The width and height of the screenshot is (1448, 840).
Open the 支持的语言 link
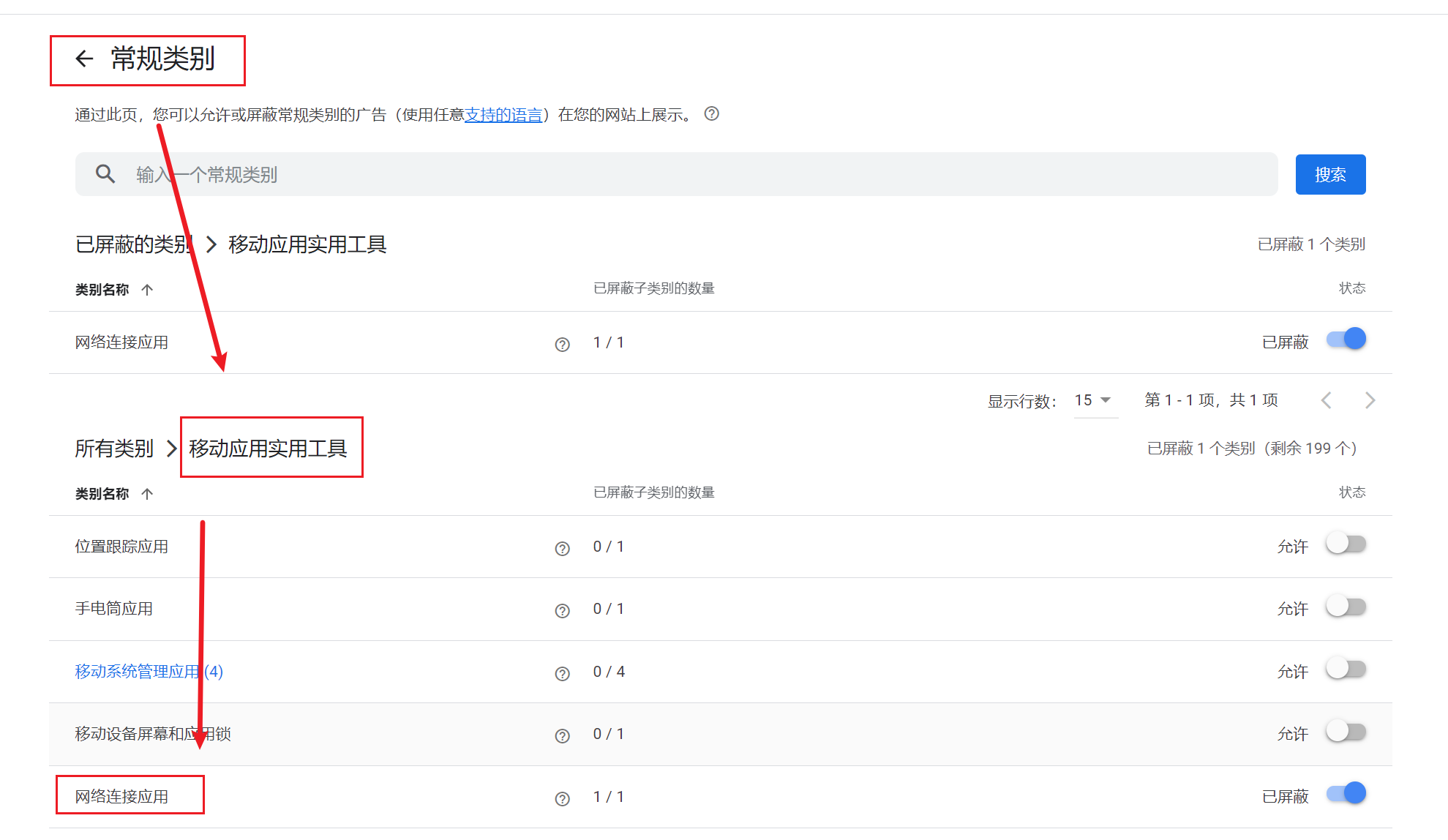[503, 115]
